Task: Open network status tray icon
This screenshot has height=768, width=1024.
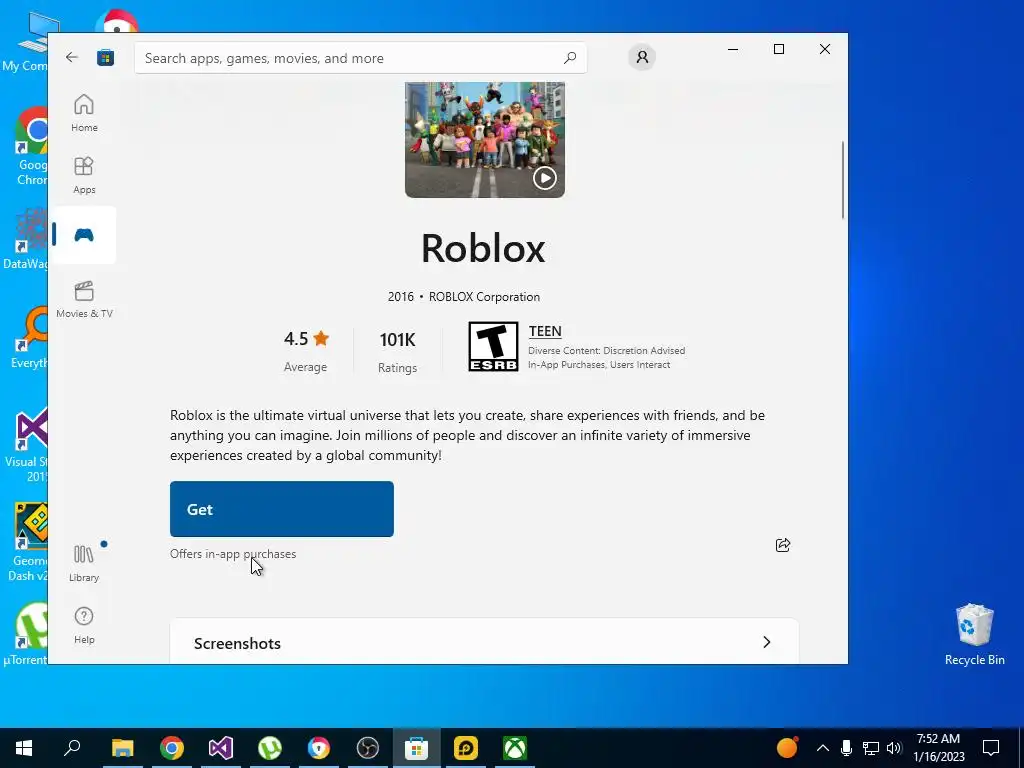Action: point(871,748)
